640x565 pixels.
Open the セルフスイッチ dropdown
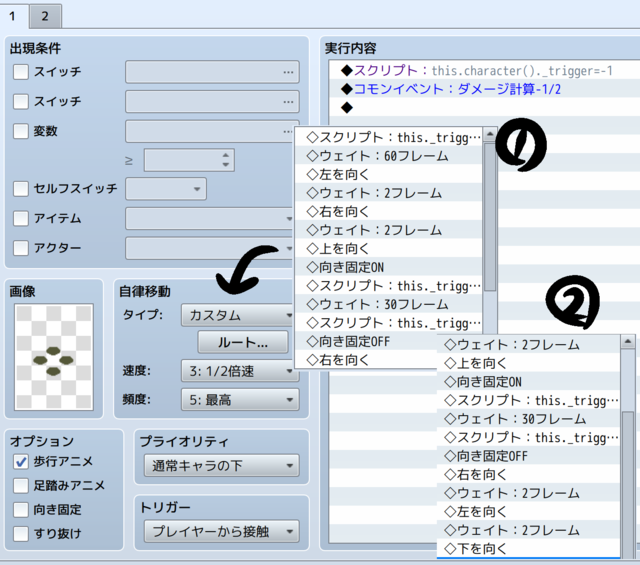point(166,189)
